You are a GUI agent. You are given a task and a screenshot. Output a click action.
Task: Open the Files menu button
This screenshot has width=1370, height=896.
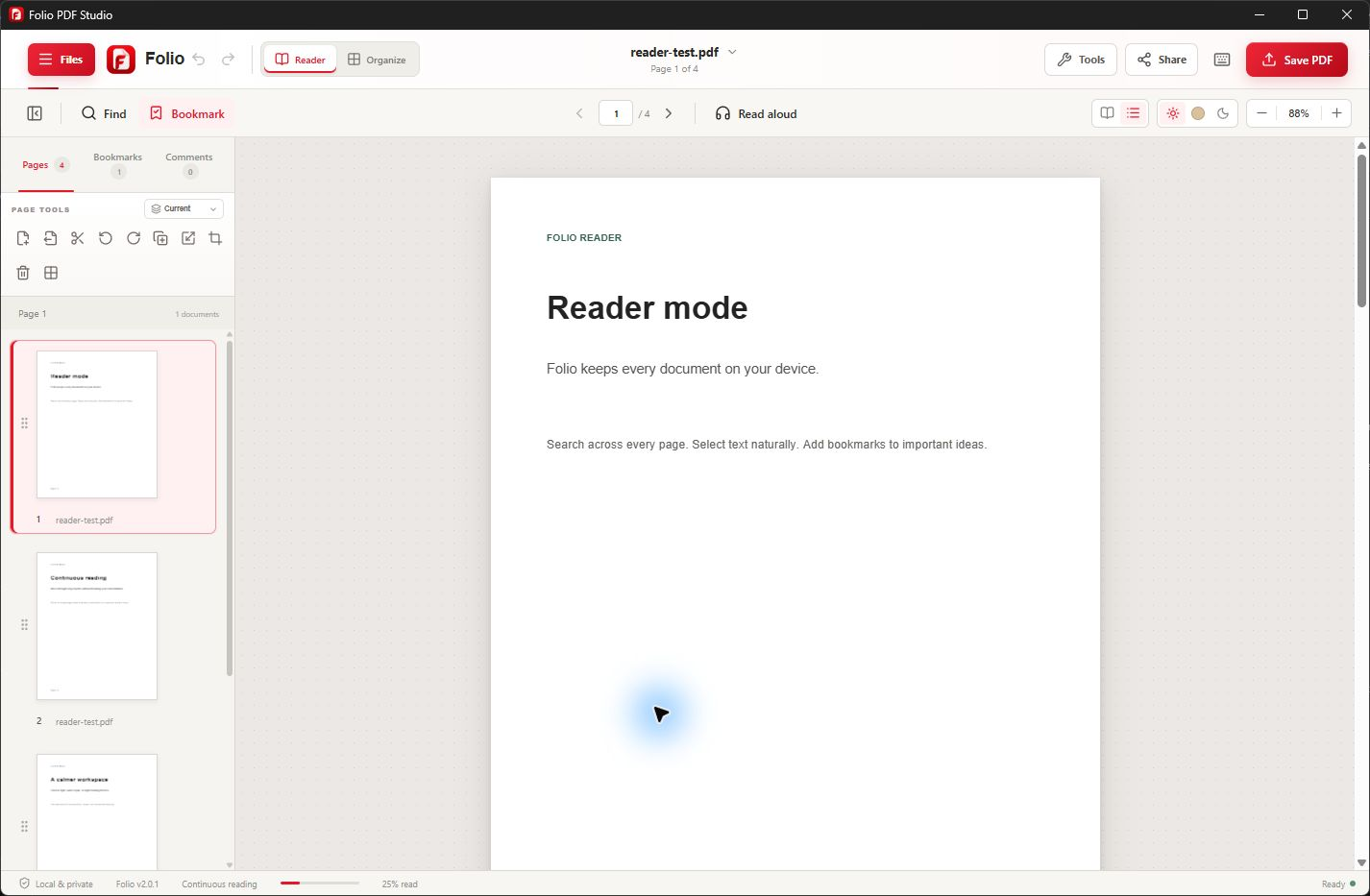(x=61, y=60)
